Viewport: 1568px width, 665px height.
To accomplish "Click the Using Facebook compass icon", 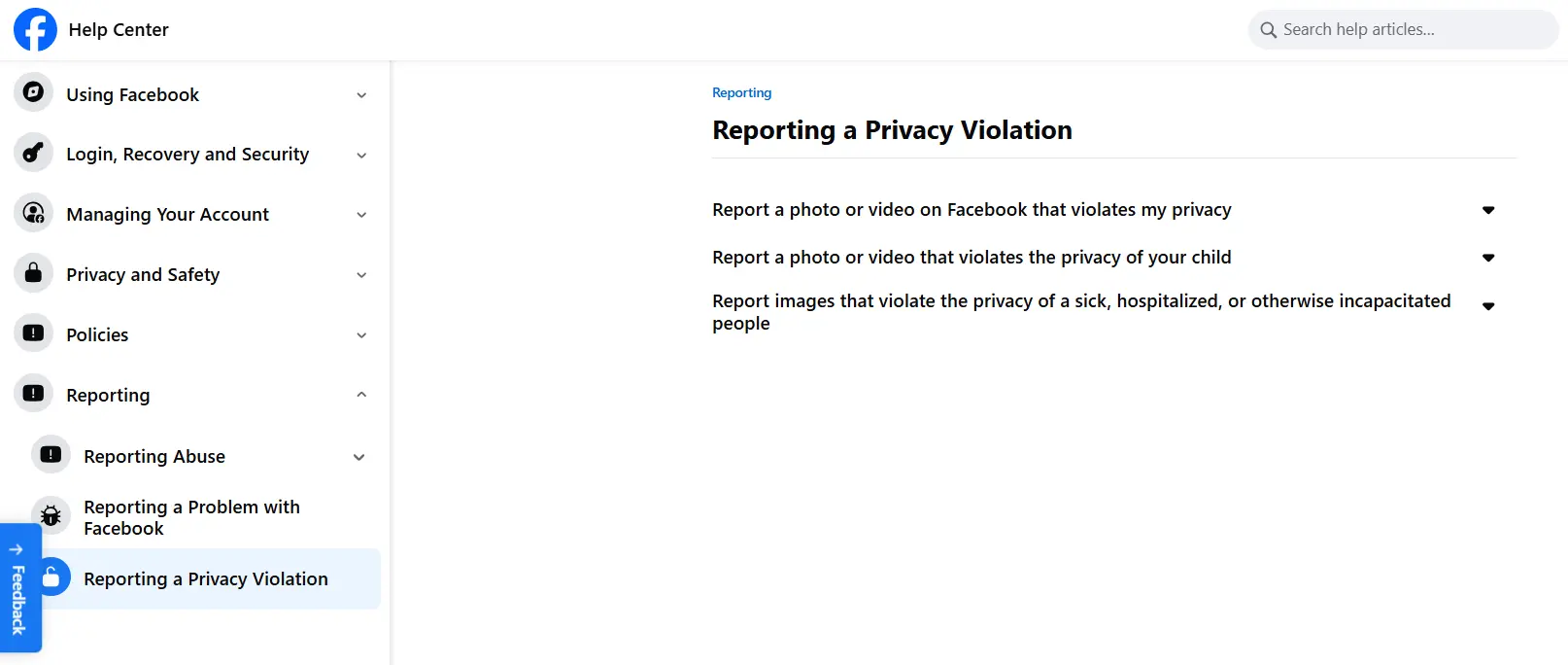I will pos(33,92).
